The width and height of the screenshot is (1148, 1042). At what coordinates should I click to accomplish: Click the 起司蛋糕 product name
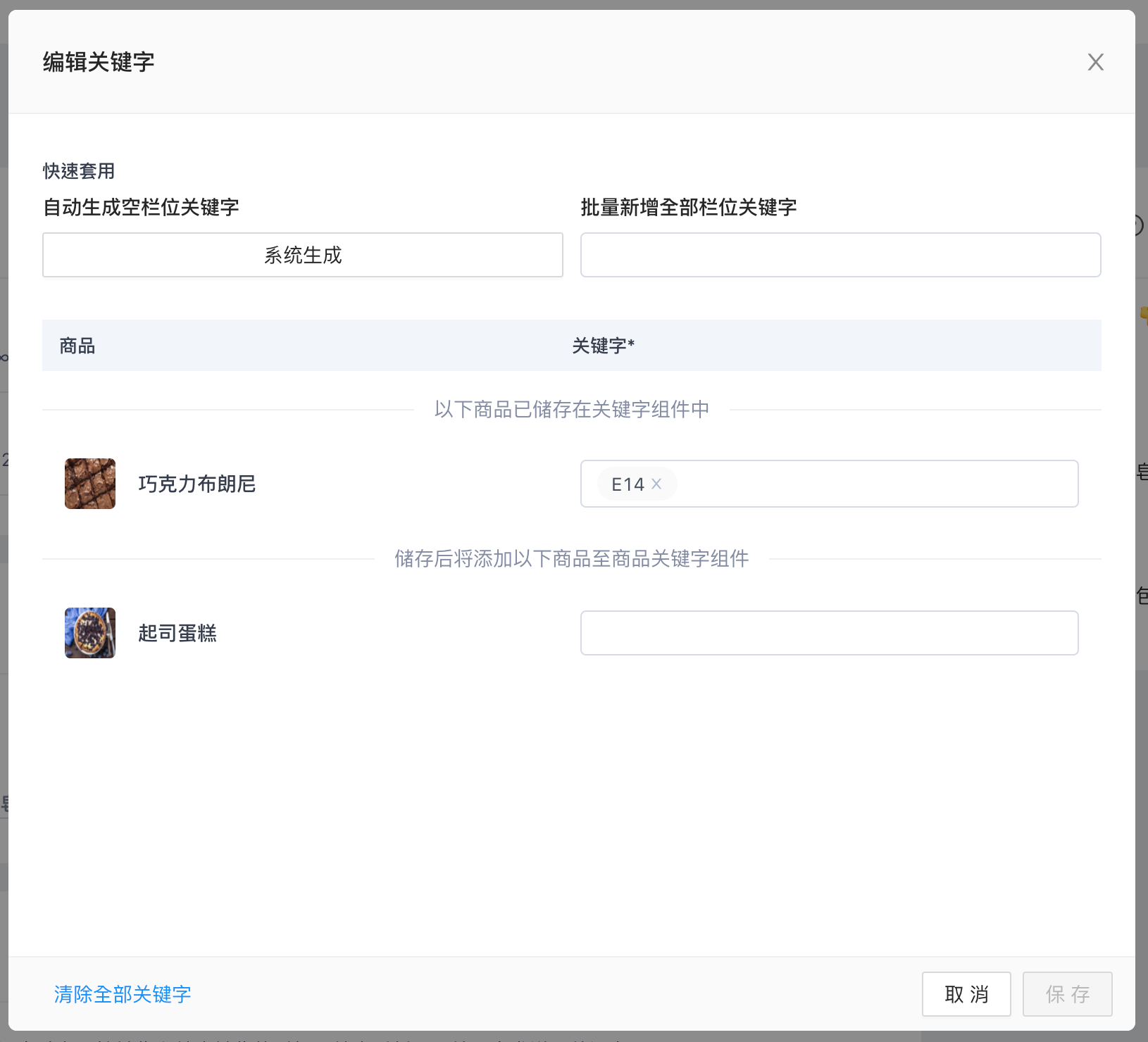point(177,633)
